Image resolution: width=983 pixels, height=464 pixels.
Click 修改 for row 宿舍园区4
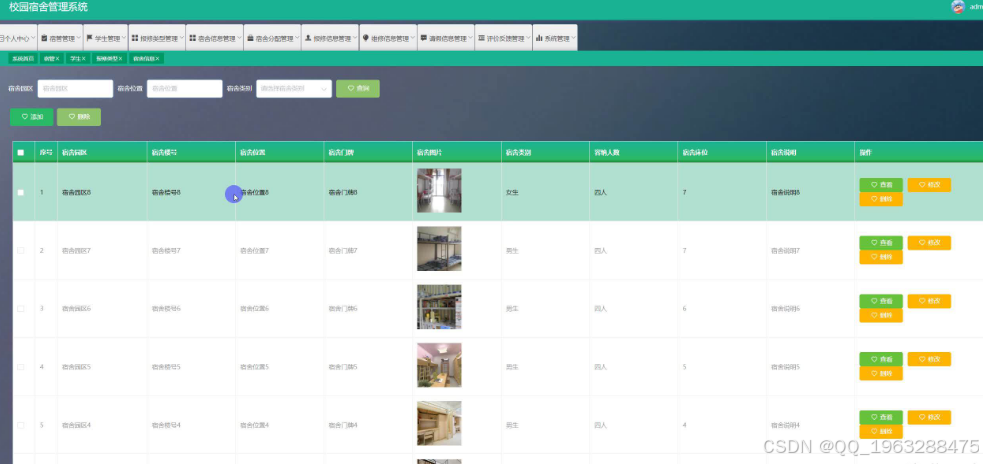[929, 417]
